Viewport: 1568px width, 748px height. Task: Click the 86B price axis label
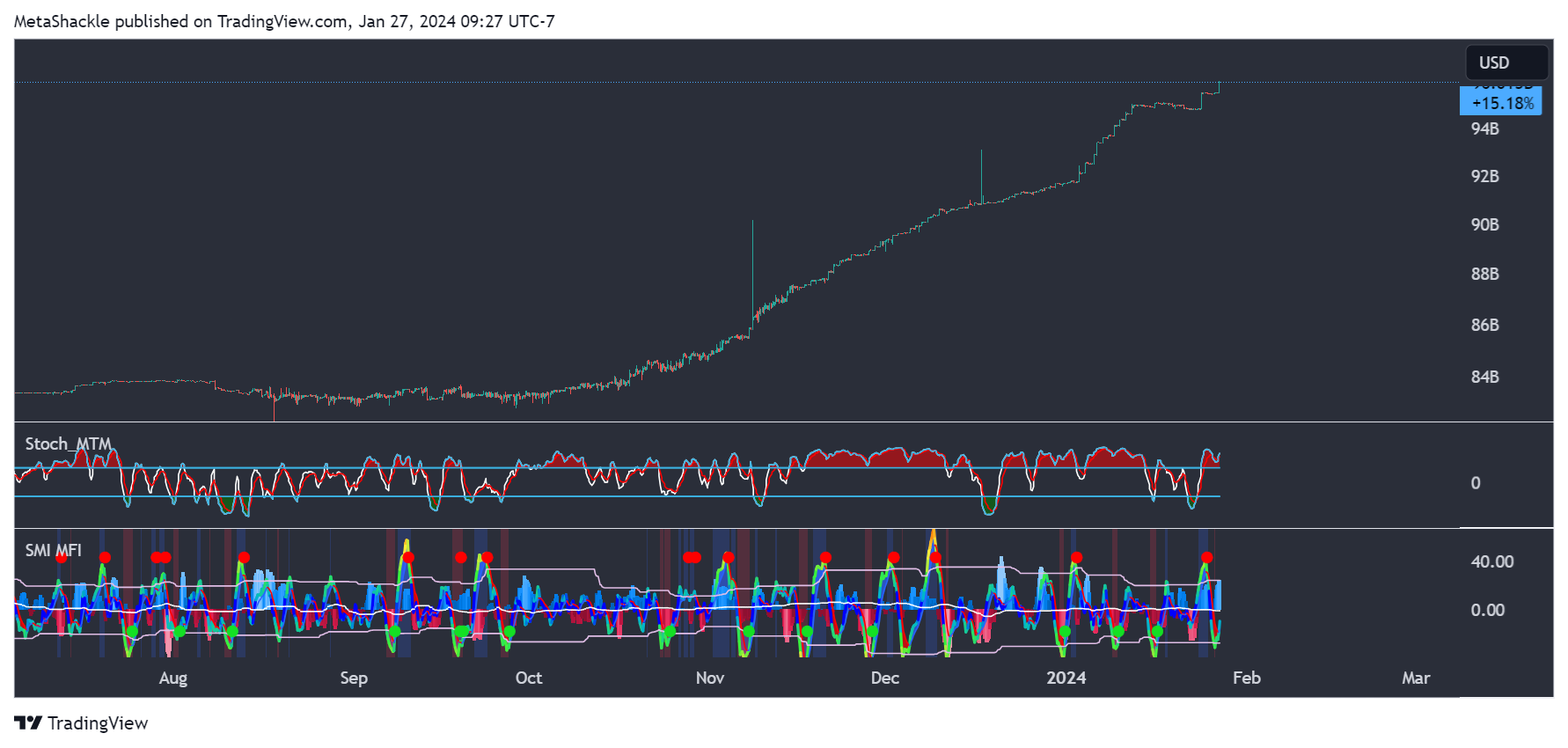tap(1484, 325)
